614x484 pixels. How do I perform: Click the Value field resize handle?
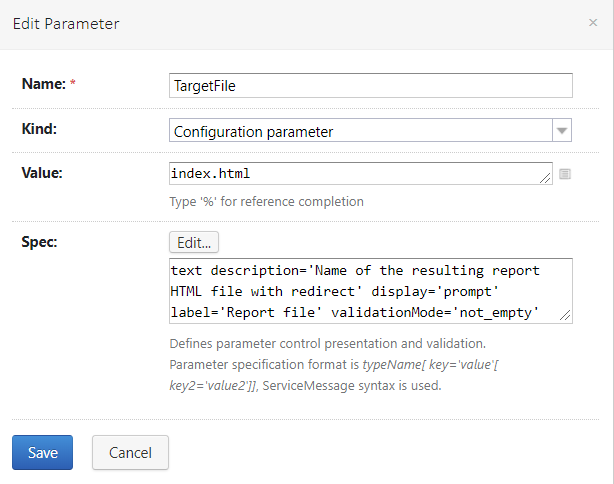pyautogui.click(x=545, y=178)
